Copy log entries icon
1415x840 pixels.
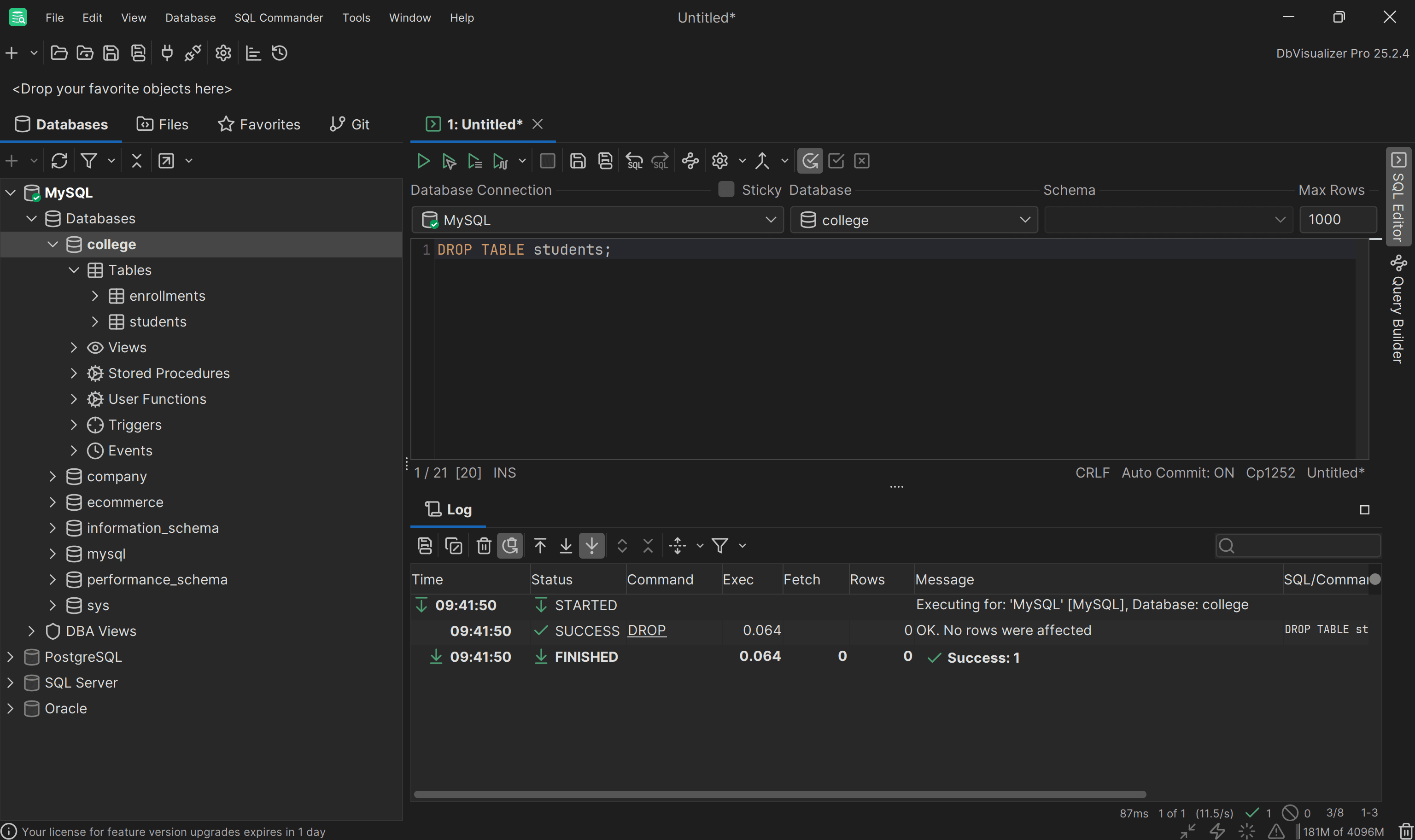453,546
